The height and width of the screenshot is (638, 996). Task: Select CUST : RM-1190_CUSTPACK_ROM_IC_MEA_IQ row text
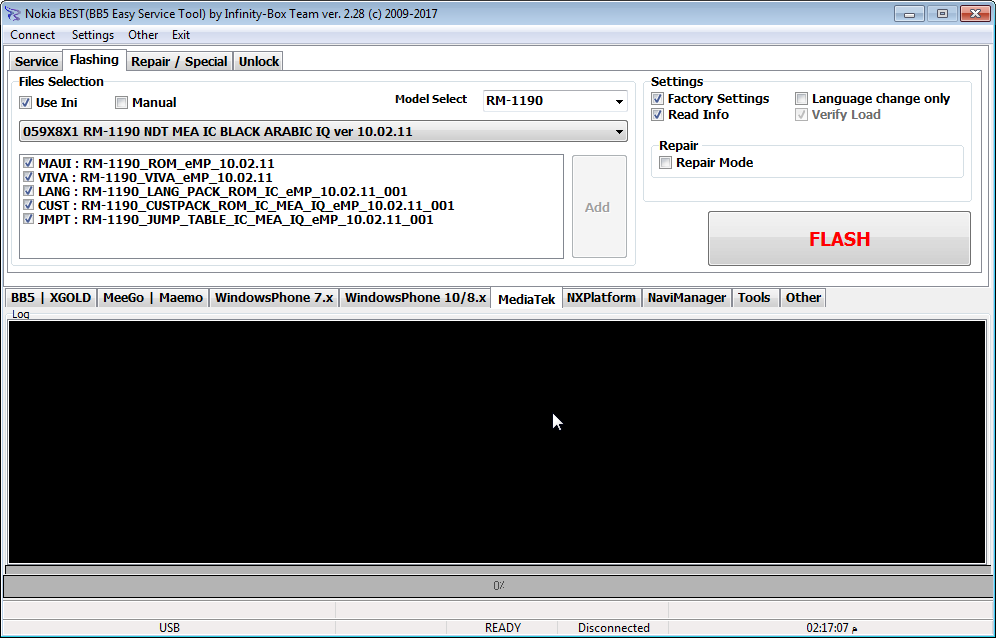(x=246, y=205)
